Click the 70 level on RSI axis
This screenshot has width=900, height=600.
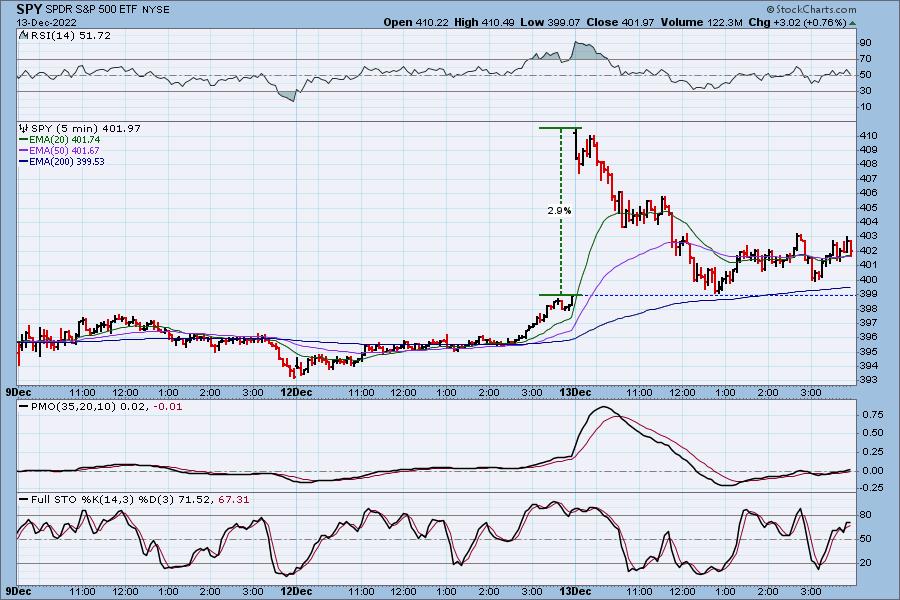tap(865, 59)
